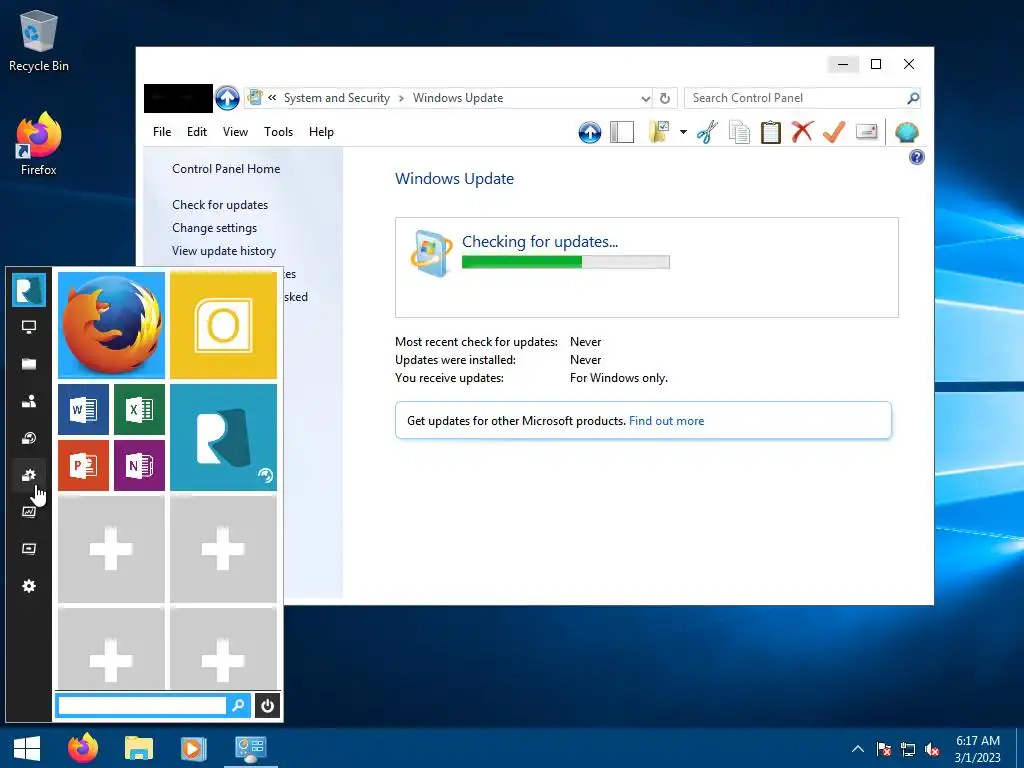Open the Action Center flag tray icon
This screenshot has width=1024, height=768.
pos(884,749)
